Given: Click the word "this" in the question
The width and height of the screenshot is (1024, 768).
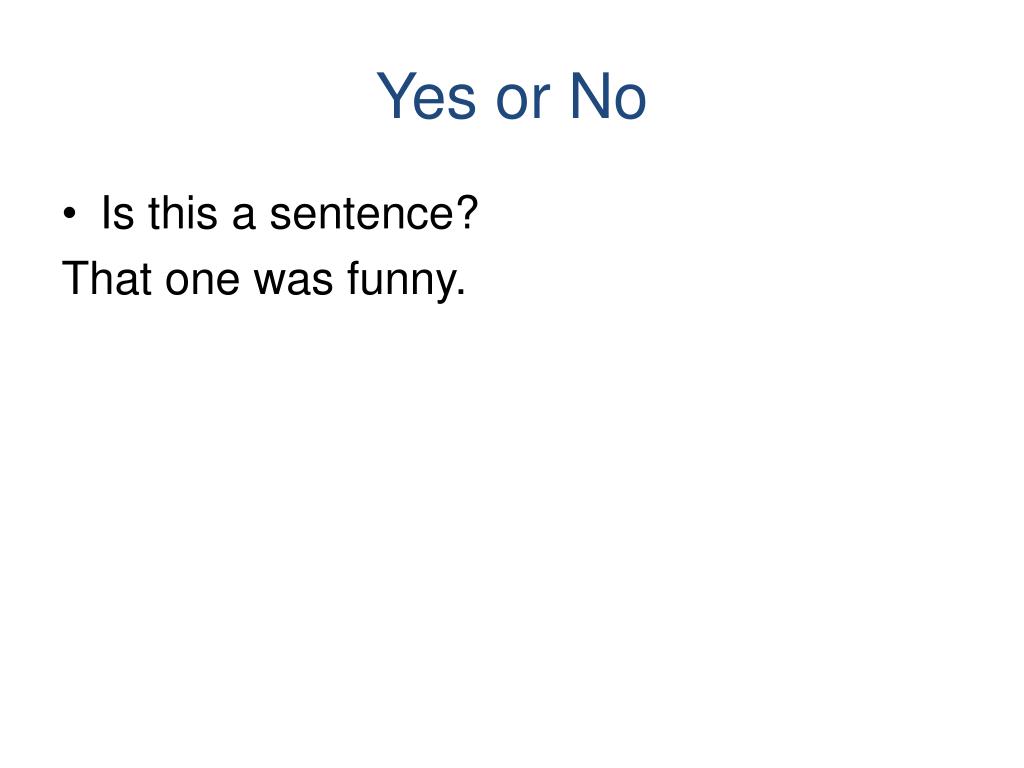Looking at the screenshot, I should (182, 213).
